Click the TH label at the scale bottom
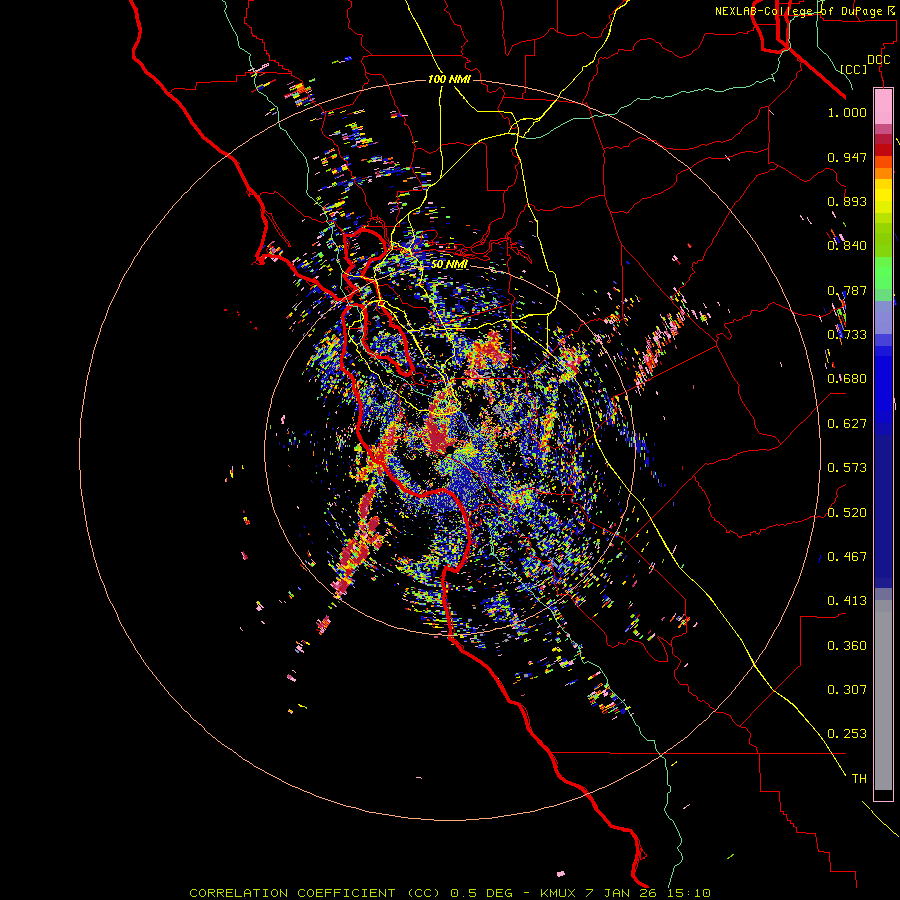 (859, 779)
